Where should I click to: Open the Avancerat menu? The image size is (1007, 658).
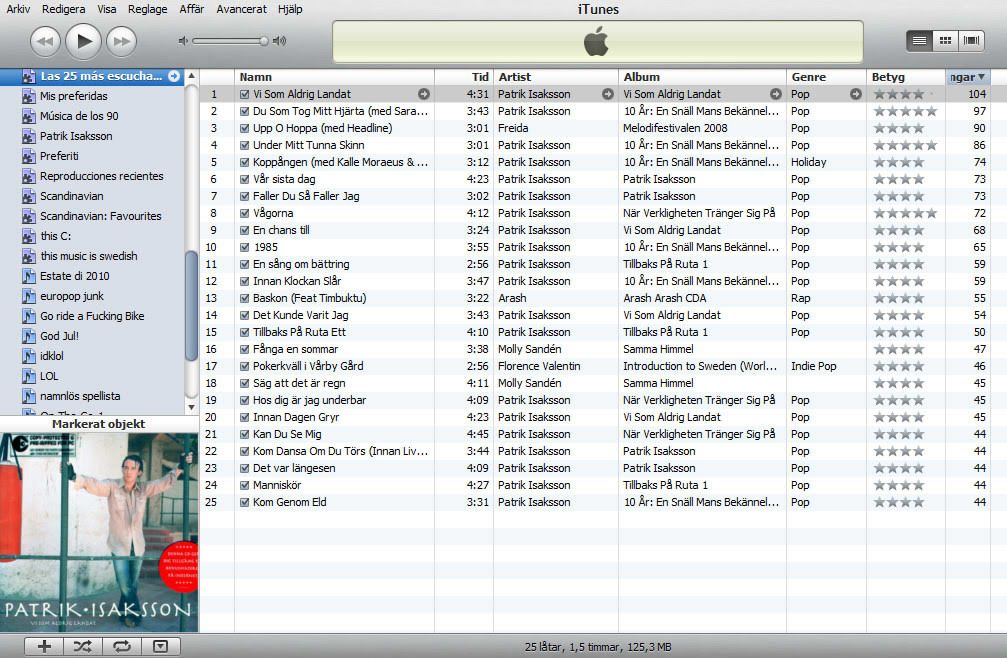(x=241, y=9)
